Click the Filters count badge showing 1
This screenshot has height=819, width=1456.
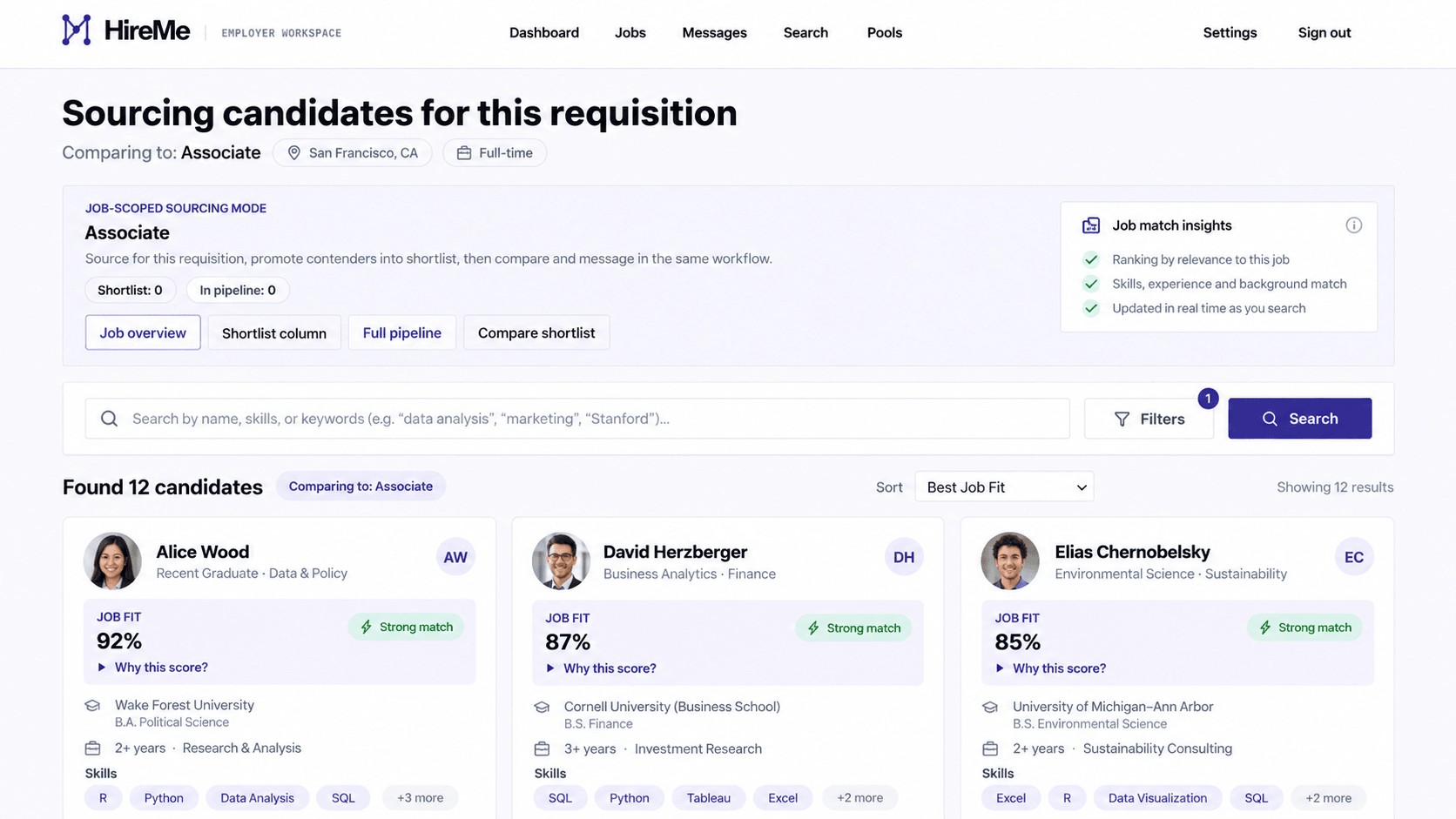pos(1208,399)
